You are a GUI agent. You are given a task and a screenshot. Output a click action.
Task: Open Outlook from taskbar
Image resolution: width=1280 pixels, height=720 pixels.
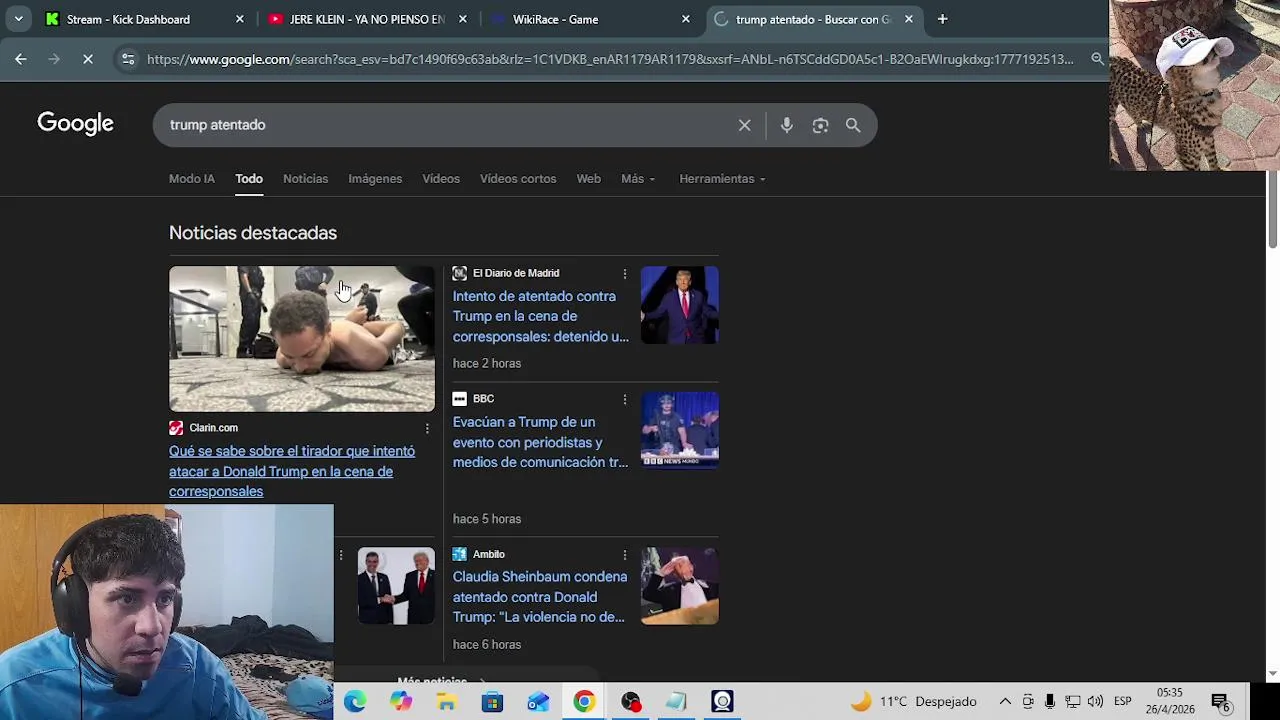(538, 702)
